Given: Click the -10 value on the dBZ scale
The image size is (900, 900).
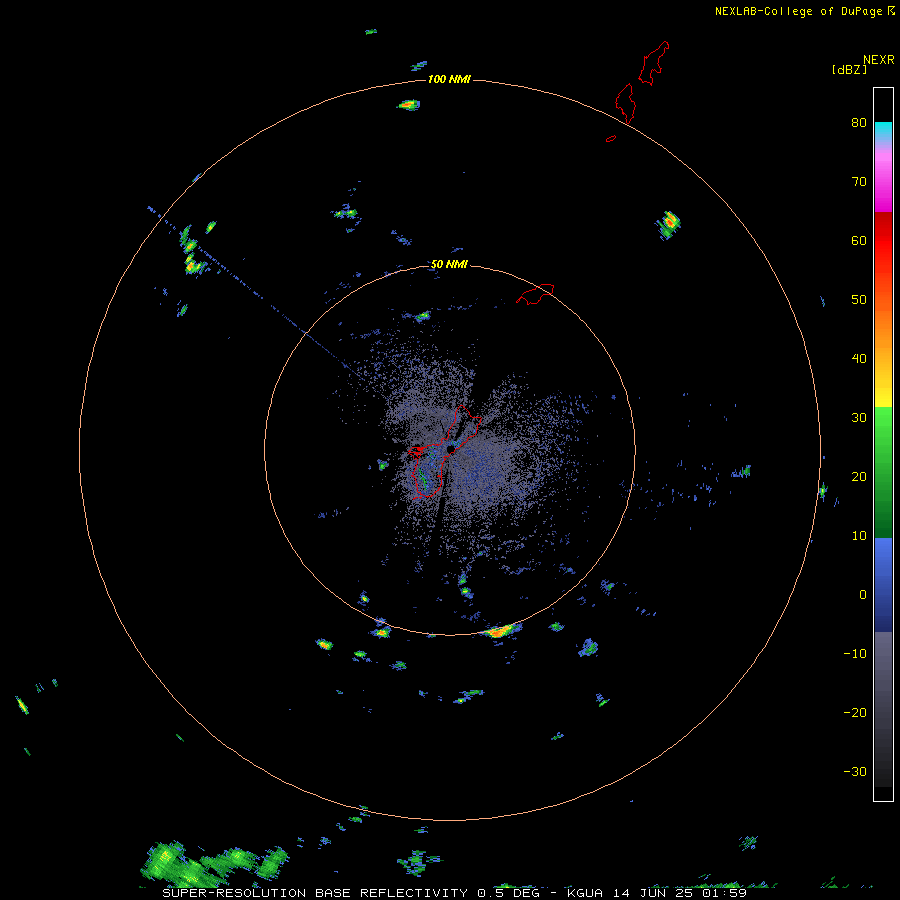Looking at the screenshot, I should click(x=855, y=653).
